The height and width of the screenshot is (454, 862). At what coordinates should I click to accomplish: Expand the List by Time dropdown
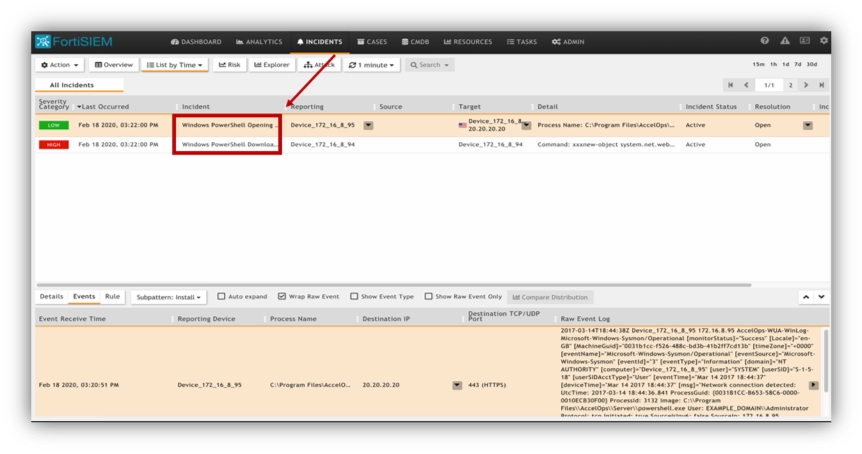click(x=175, y=65)
